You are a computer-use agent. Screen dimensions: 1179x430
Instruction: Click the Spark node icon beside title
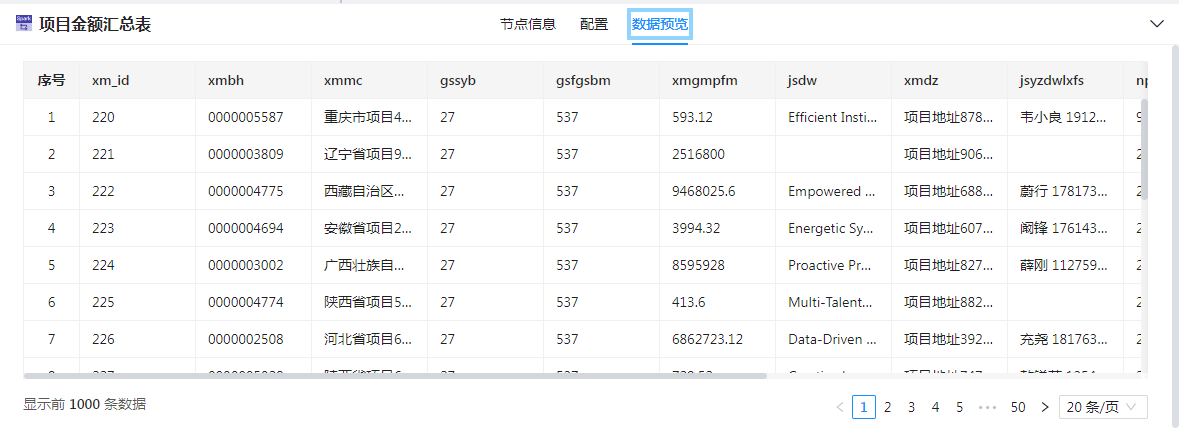24,24
